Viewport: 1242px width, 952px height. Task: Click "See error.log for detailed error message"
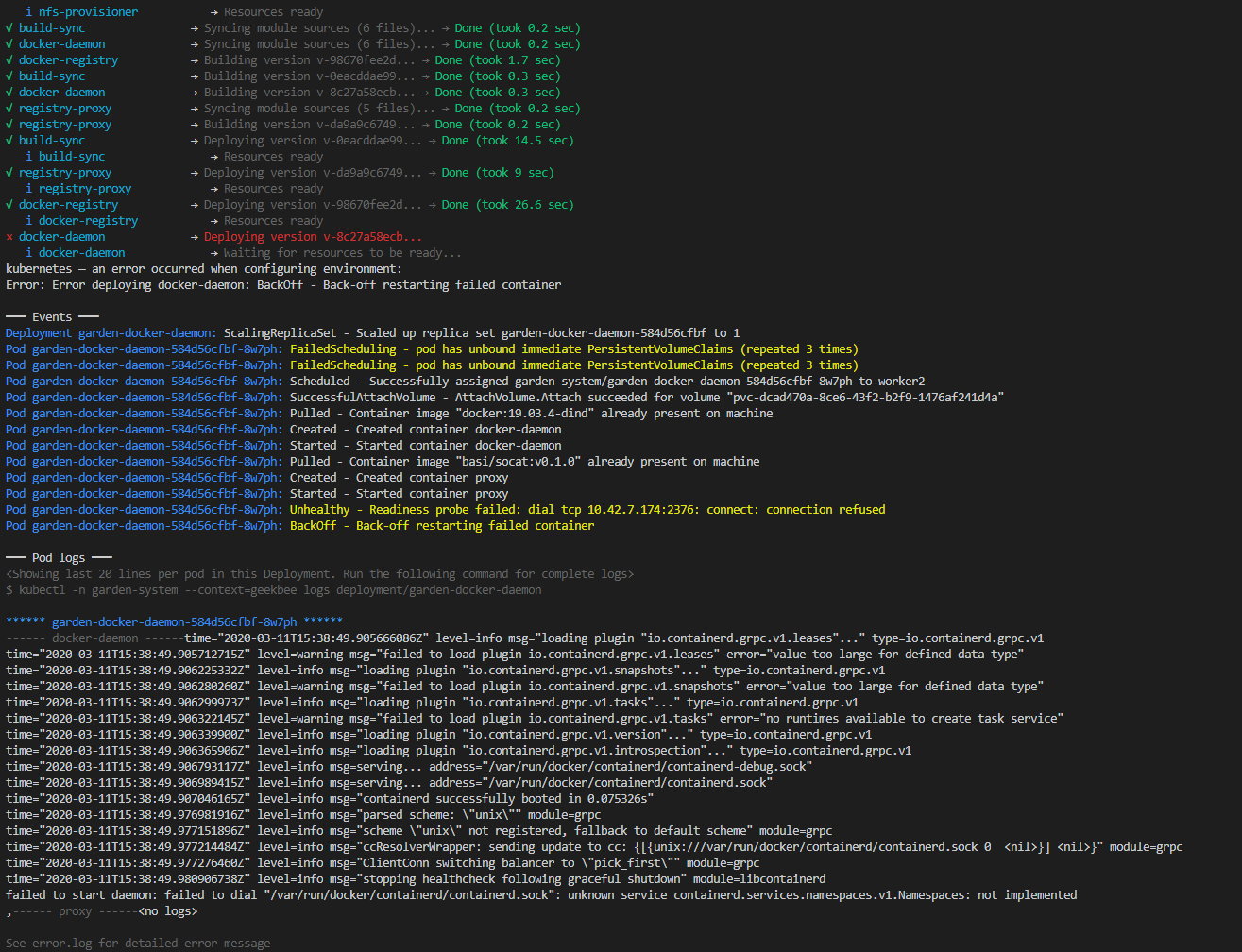click(x=138, y=943)
